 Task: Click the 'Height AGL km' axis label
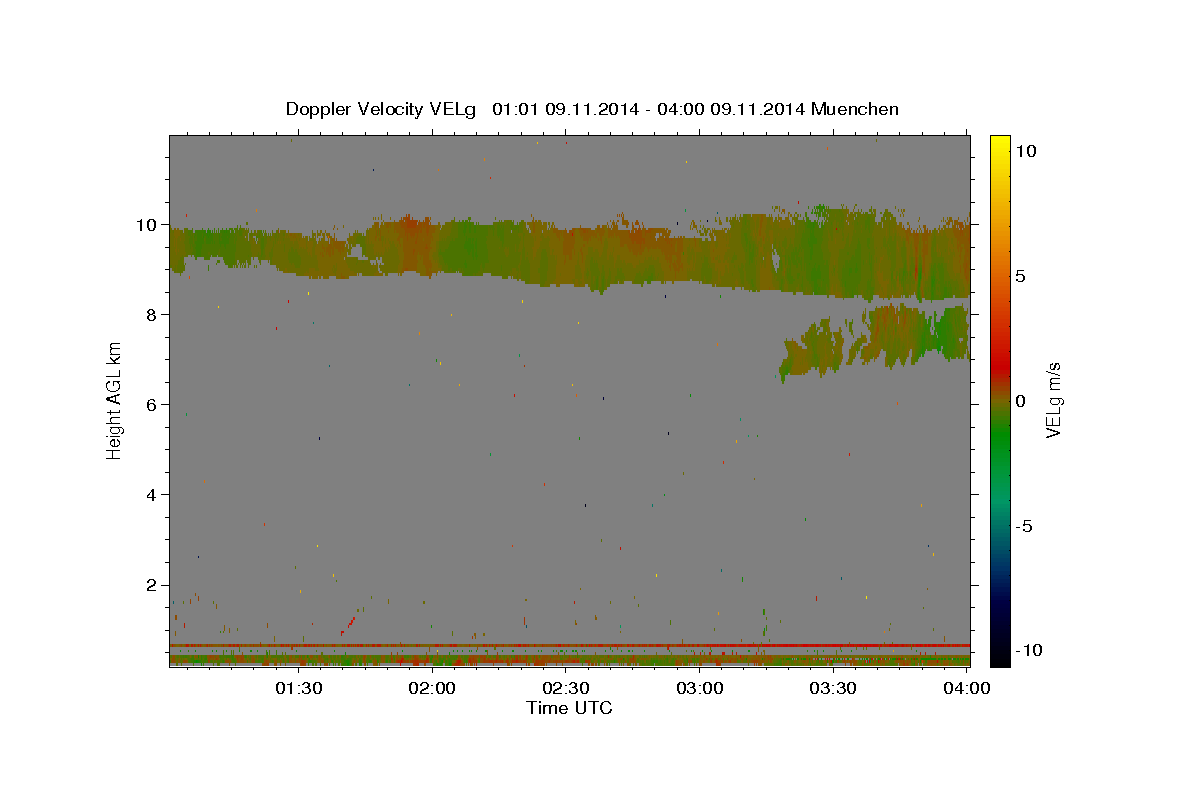[x=115, y=400]
